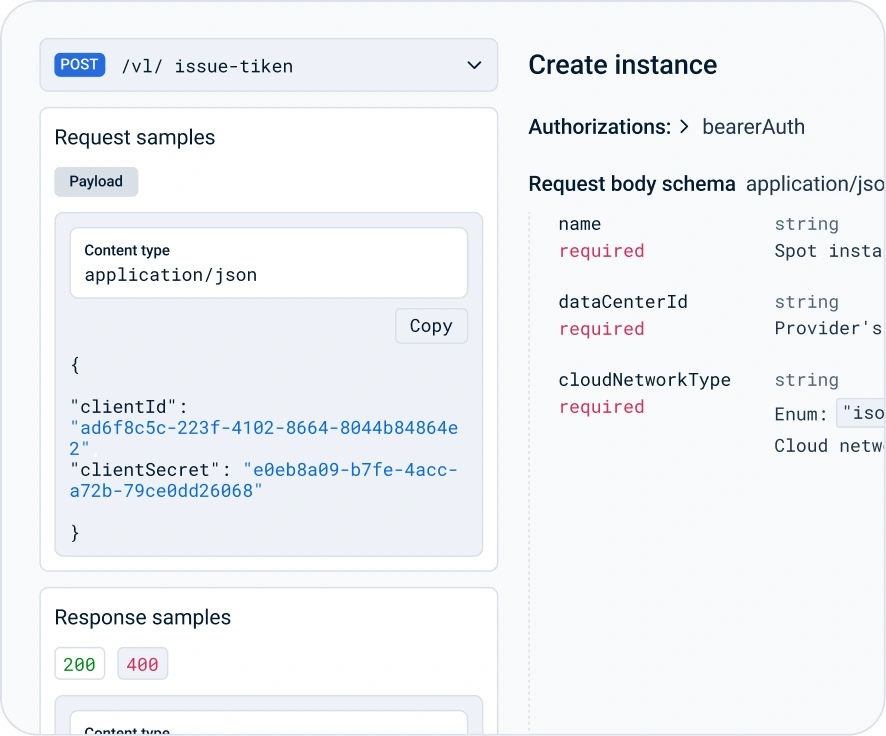Image resolution: width=886 pixels, height=736 pixels.
Task: Click the Cloud netw description text
Action: pos(828,446)
